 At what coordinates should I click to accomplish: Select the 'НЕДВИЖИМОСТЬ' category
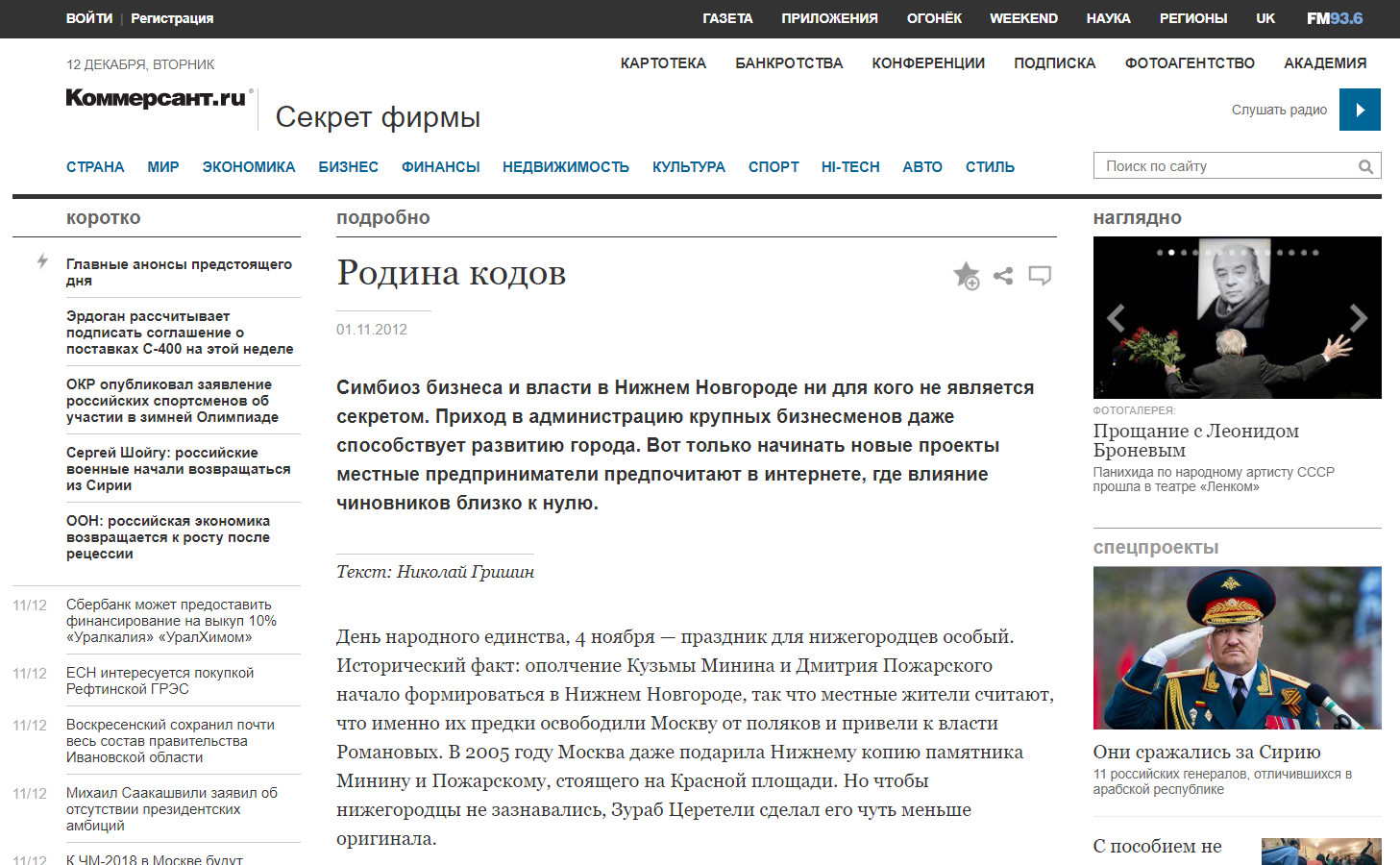coord(566,167)
